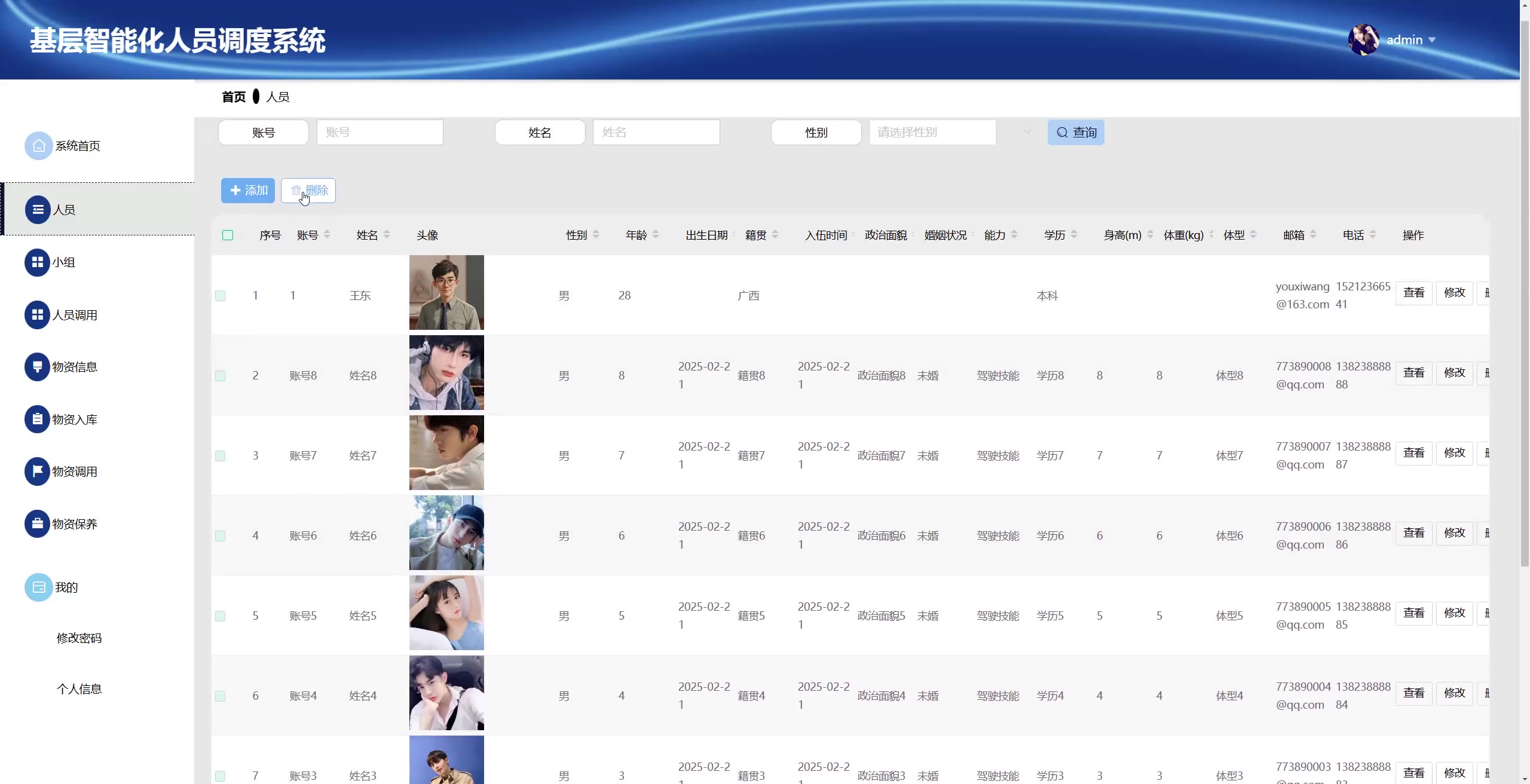Image resolution: width=1530 pixels, height=784 pixels.
Task: Click the 添加 button
Action: point(248,191)
